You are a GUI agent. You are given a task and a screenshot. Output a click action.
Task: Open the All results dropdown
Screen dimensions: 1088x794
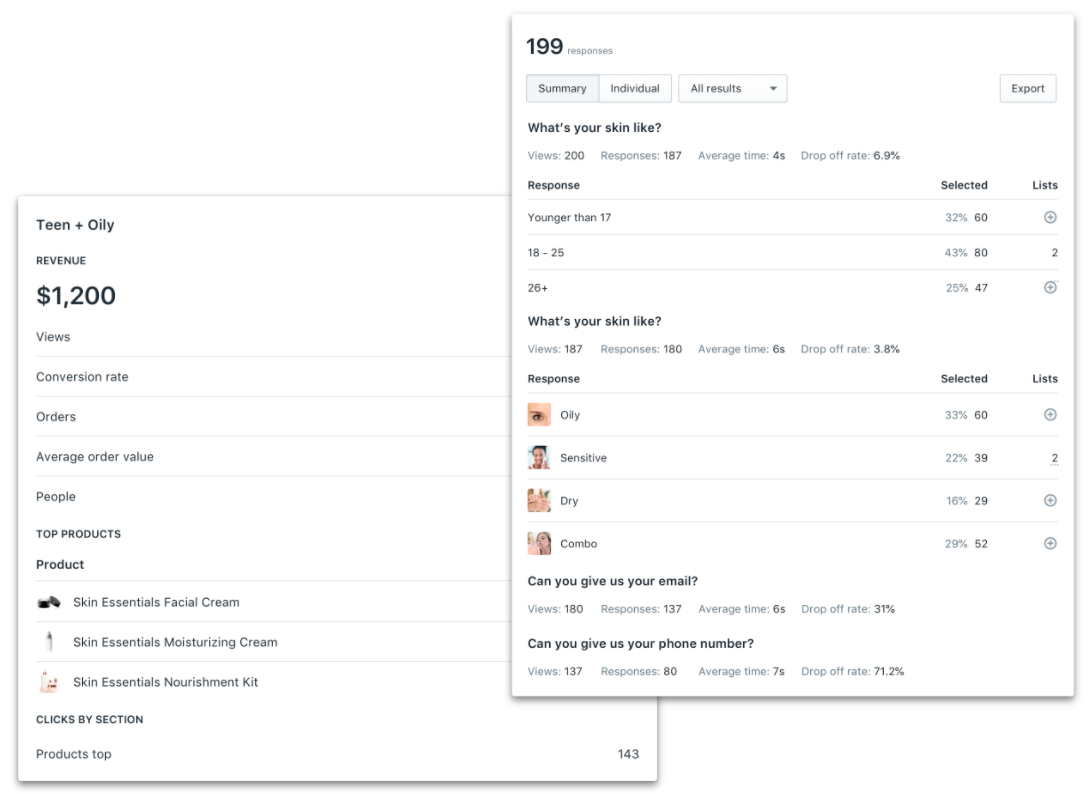(x=733, y=88)
